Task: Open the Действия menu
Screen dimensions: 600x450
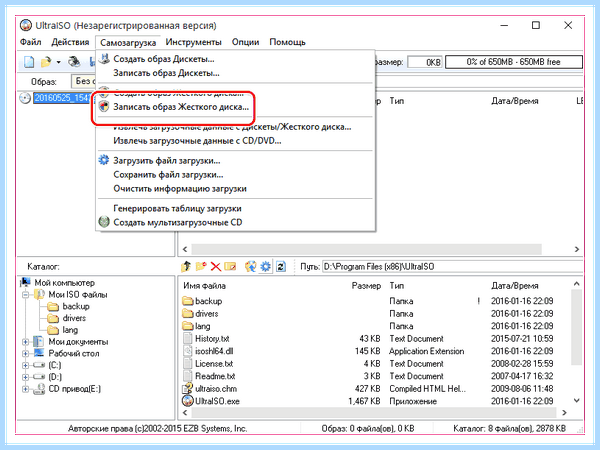Action: (70, 42)
